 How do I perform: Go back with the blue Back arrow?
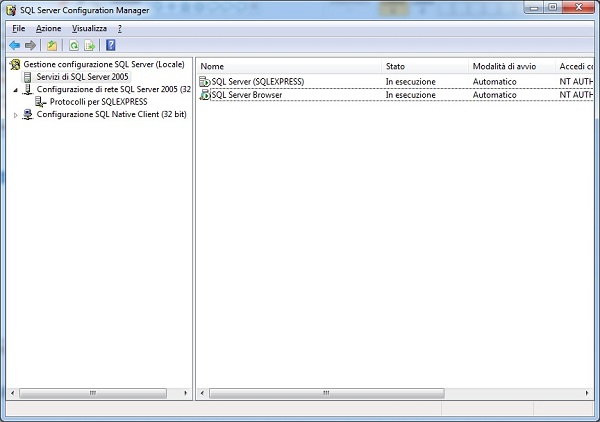tap(15, 46)
